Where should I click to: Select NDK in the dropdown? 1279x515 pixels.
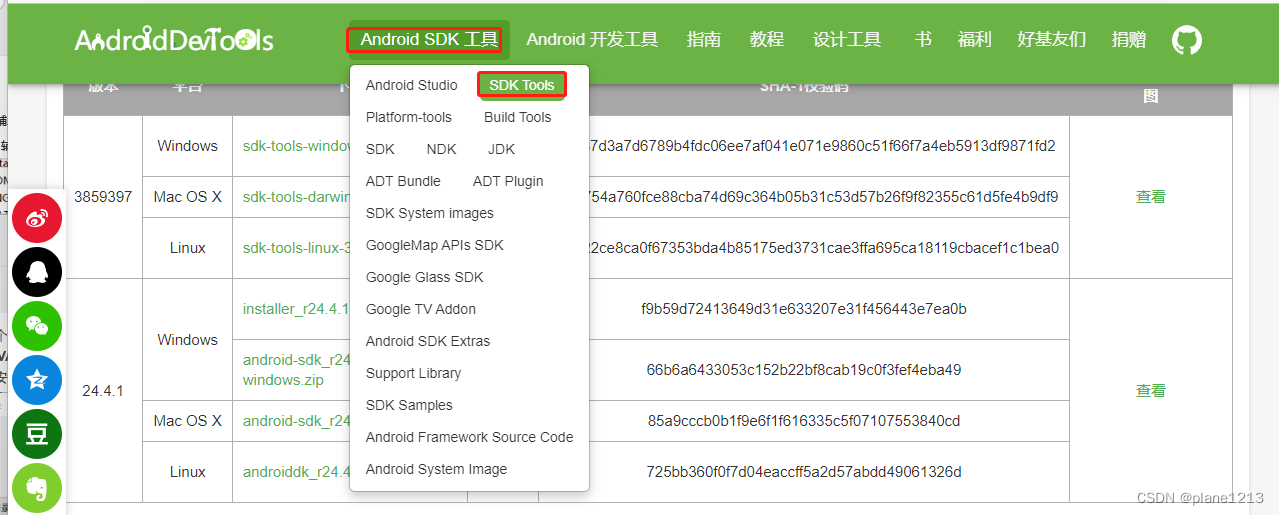pyautogui.click(x=441, y=149)
